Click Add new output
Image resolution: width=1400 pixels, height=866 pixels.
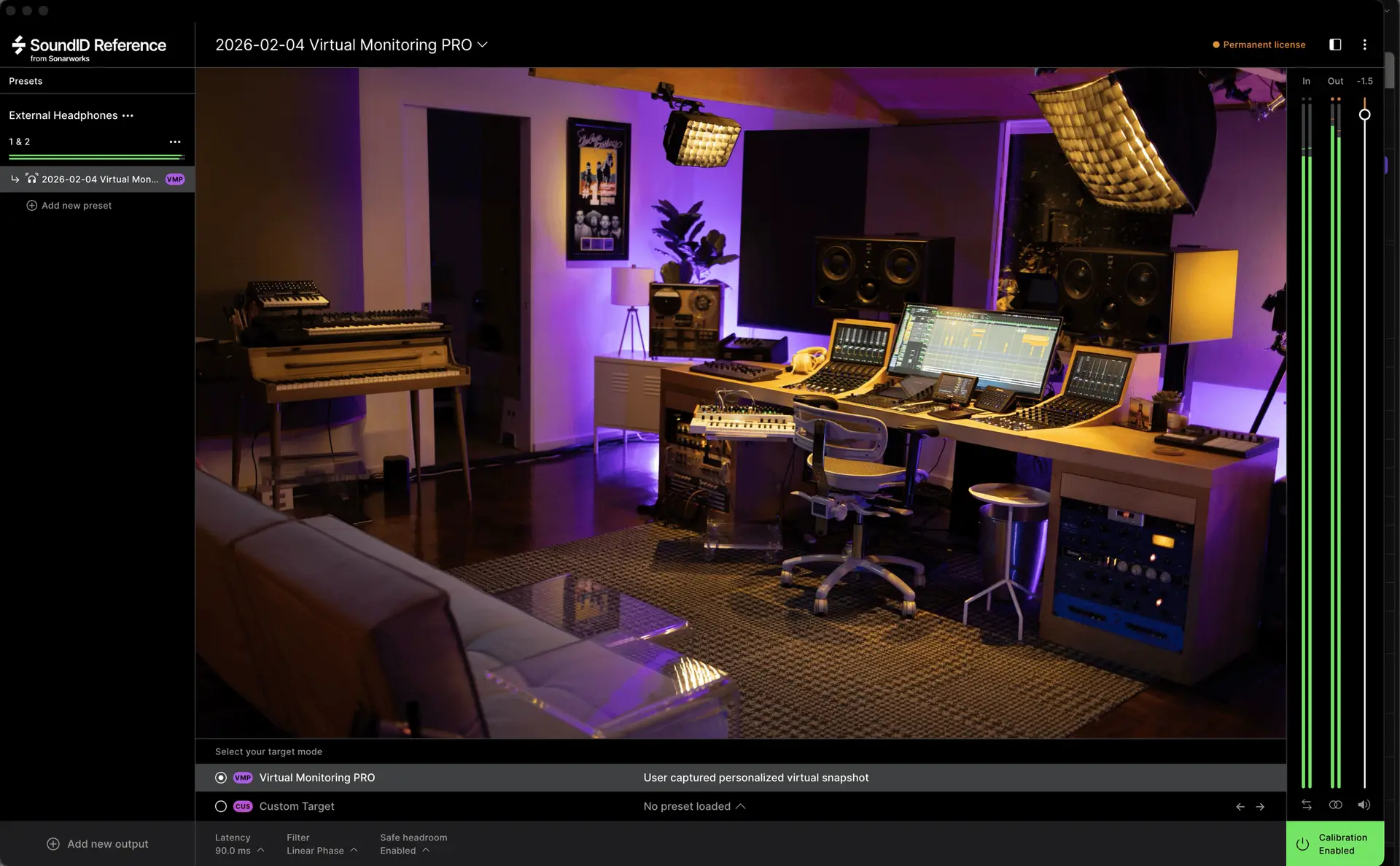click(x=98, y=844)
